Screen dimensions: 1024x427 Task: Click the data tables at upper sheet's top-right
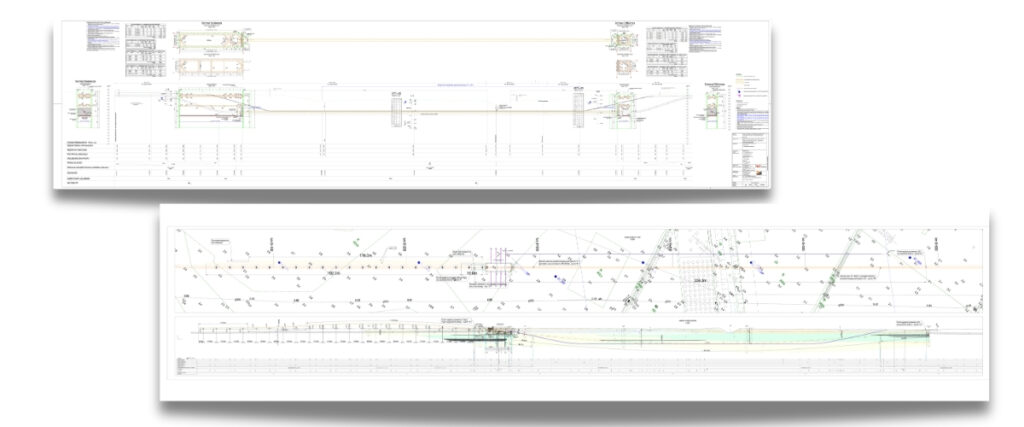[667, 51]
